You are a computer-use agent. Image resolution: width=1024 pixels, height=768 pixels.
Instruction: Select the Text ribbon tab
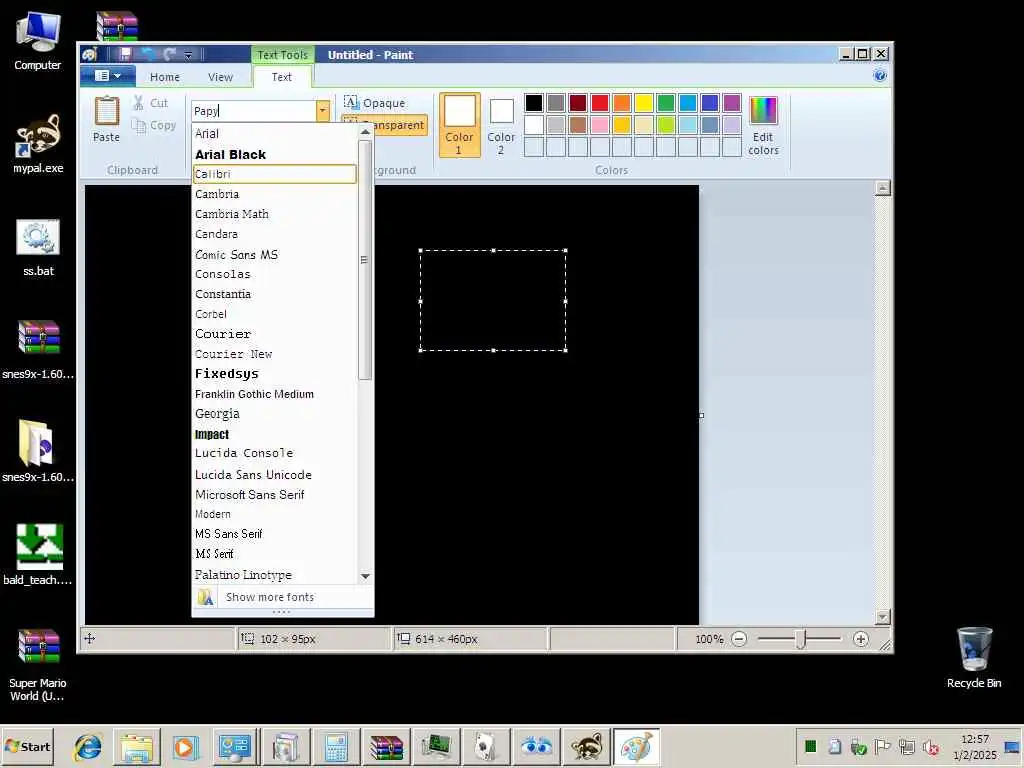pos(281,77)
